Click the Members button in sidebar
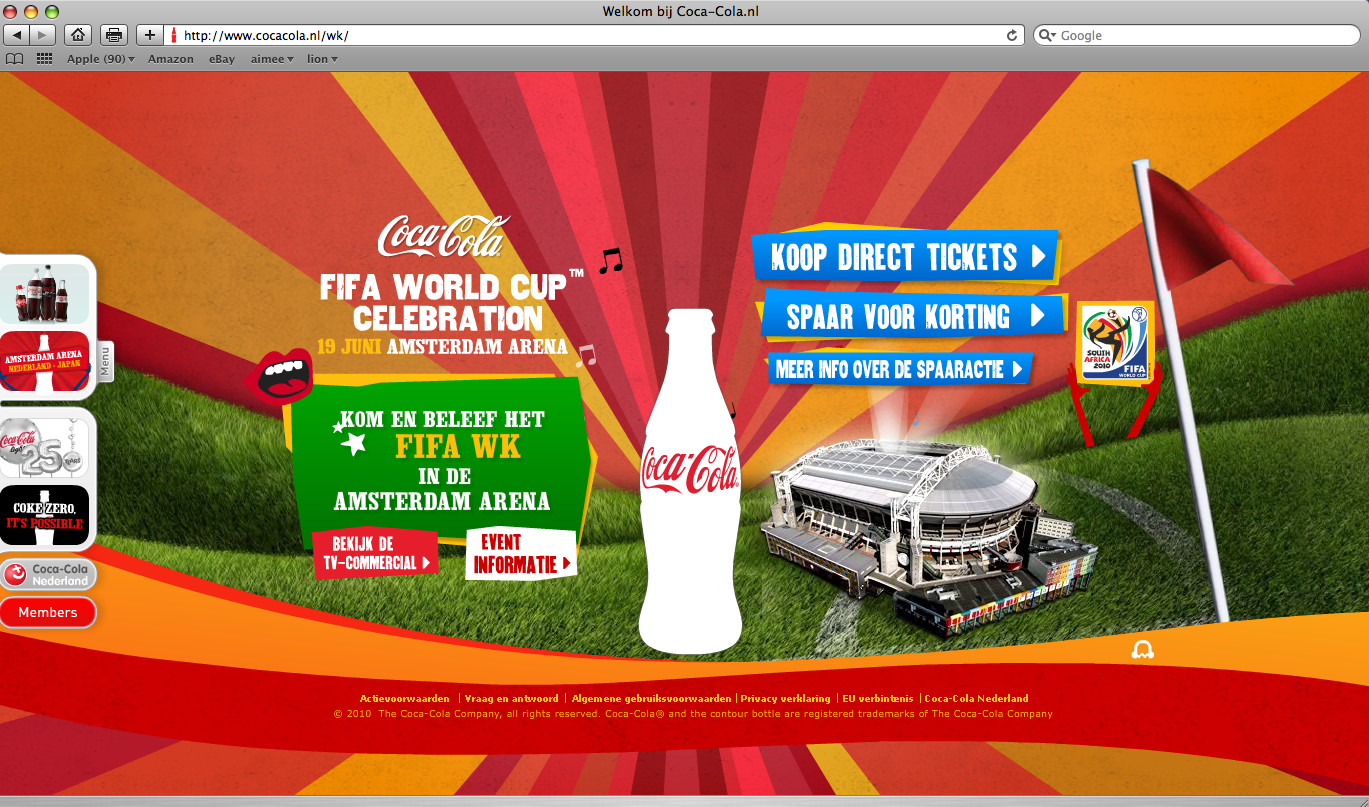The image size is (1369, 807). 47,612
